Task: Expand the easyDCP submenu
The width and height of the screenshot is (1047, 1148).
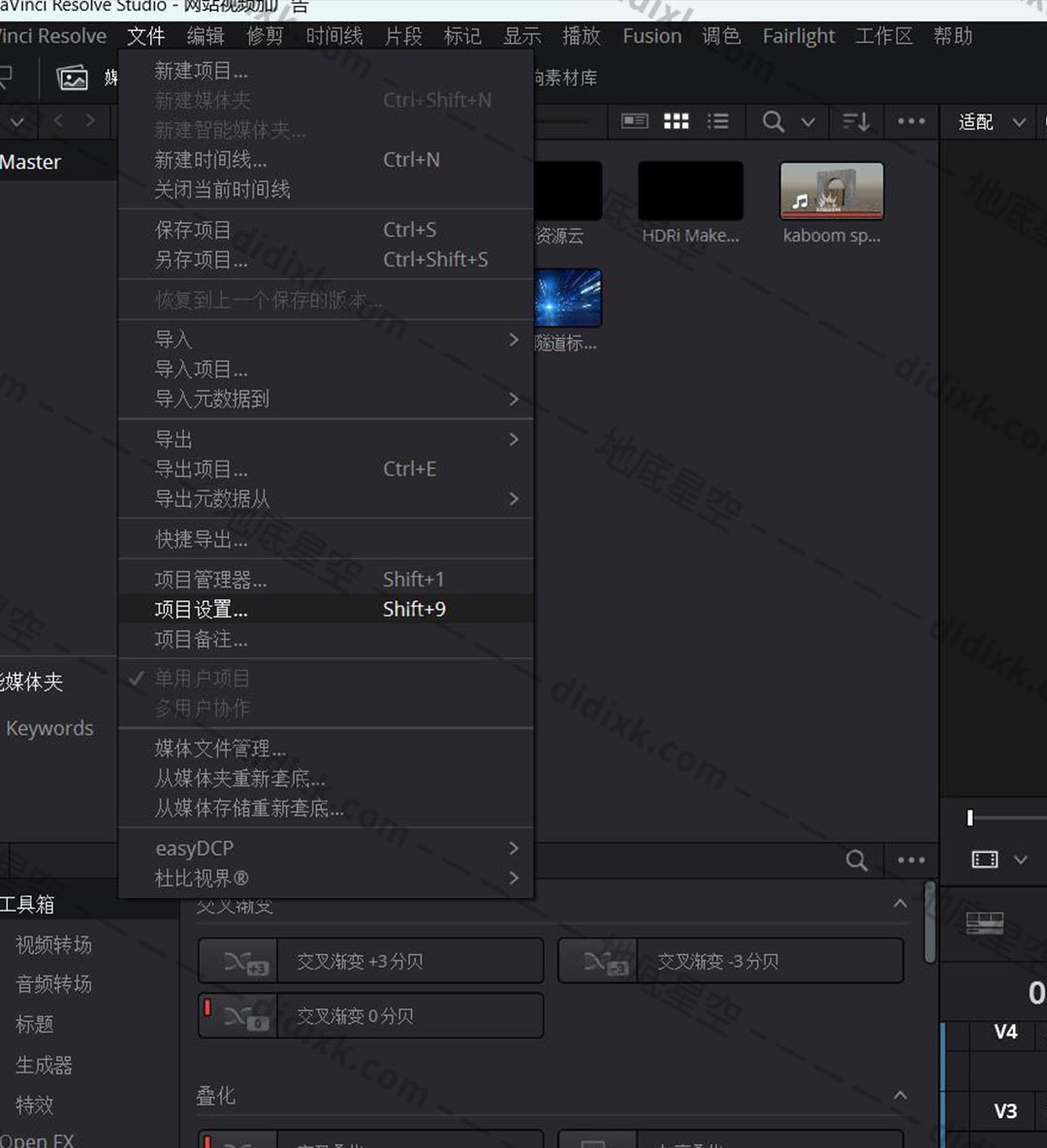Action: pos(513,848)
